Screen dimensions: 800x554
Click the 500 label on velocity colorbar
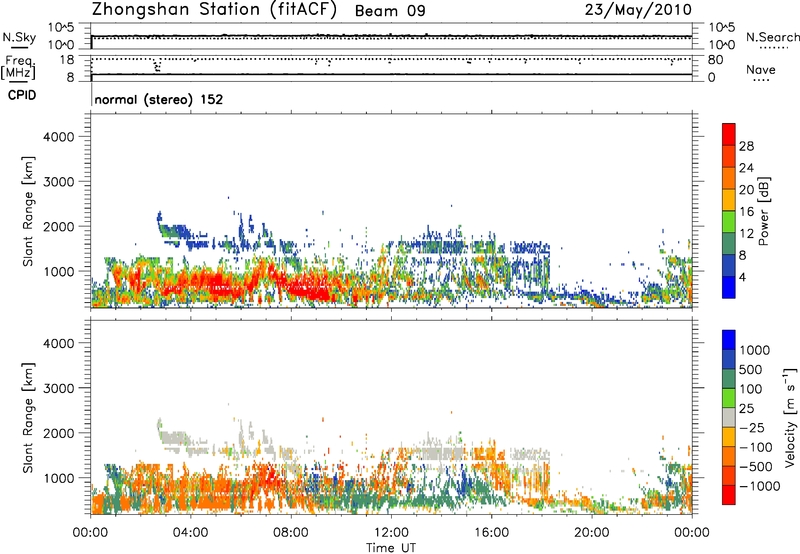click(751, 369)
